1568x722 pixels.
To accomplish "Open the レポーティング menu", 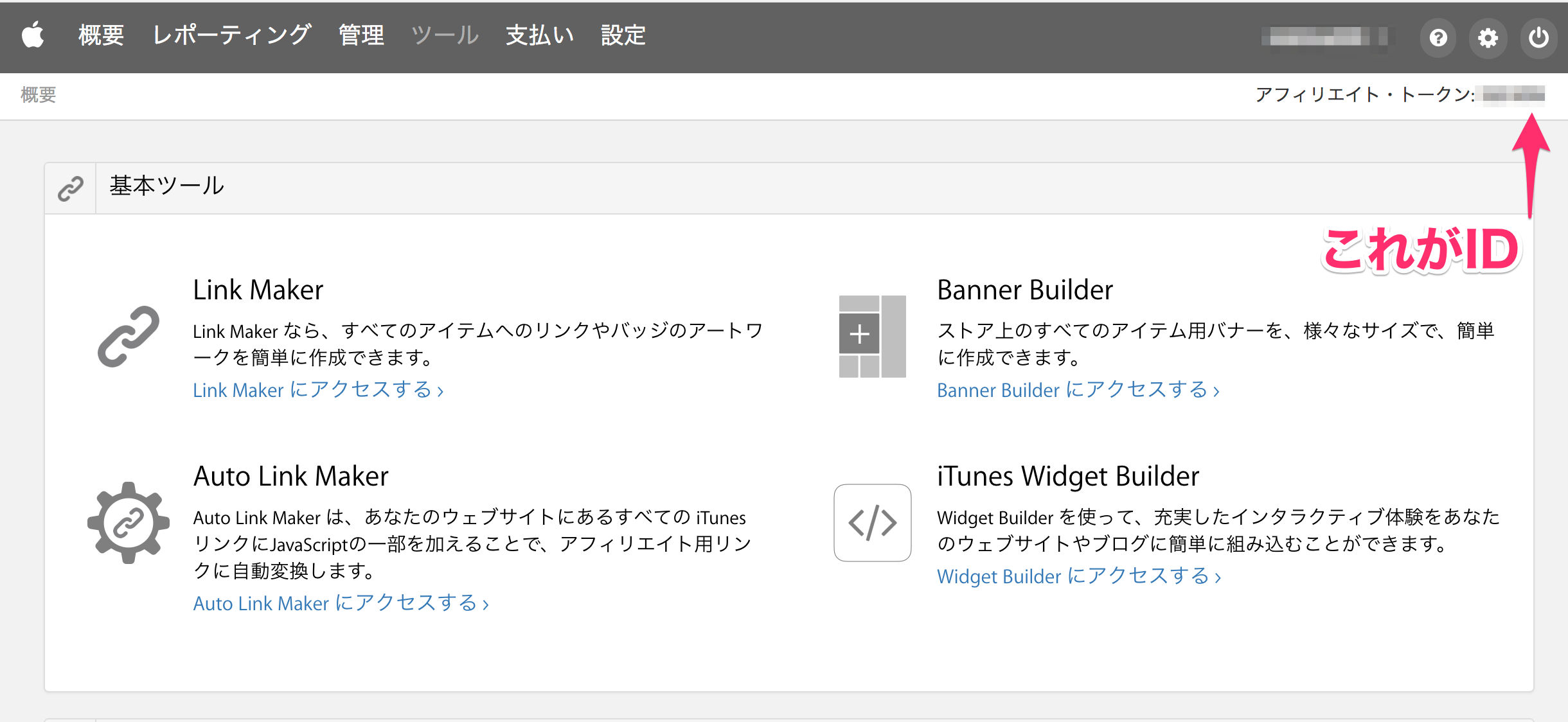I will [x=231, y=35].
